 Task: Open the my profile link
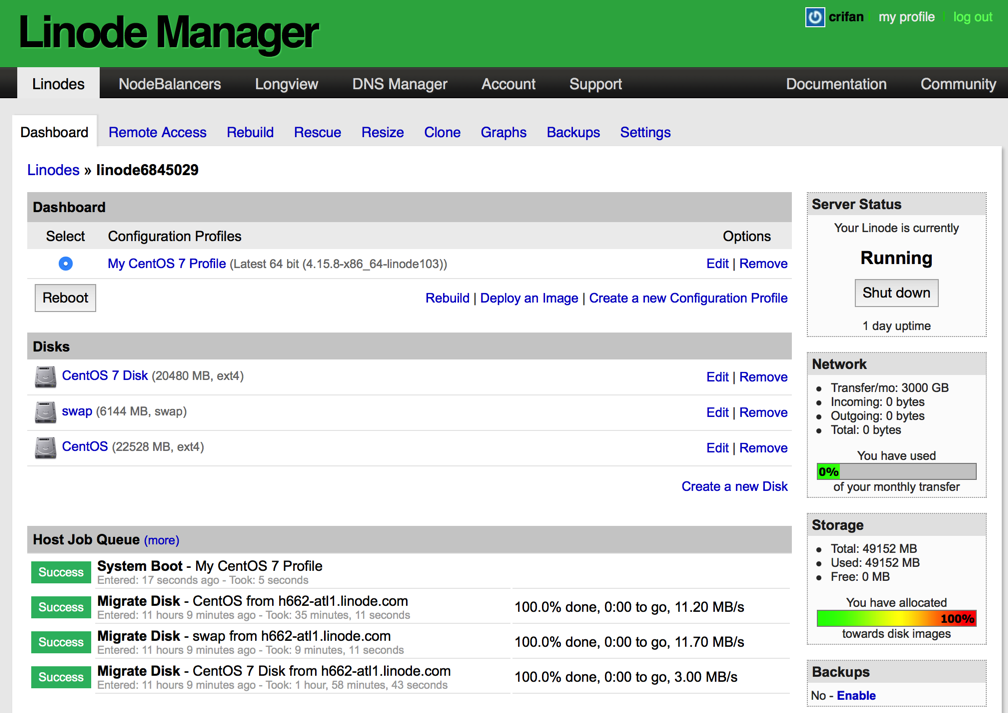coord(906,17)
